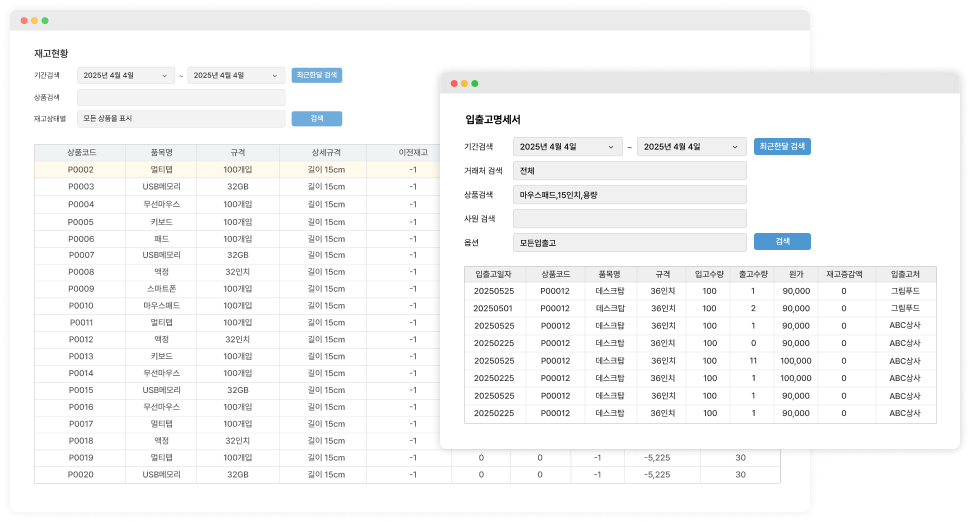The image size is (970, 522).
Task: Select product code P0013
Action: tap(81, 356)
